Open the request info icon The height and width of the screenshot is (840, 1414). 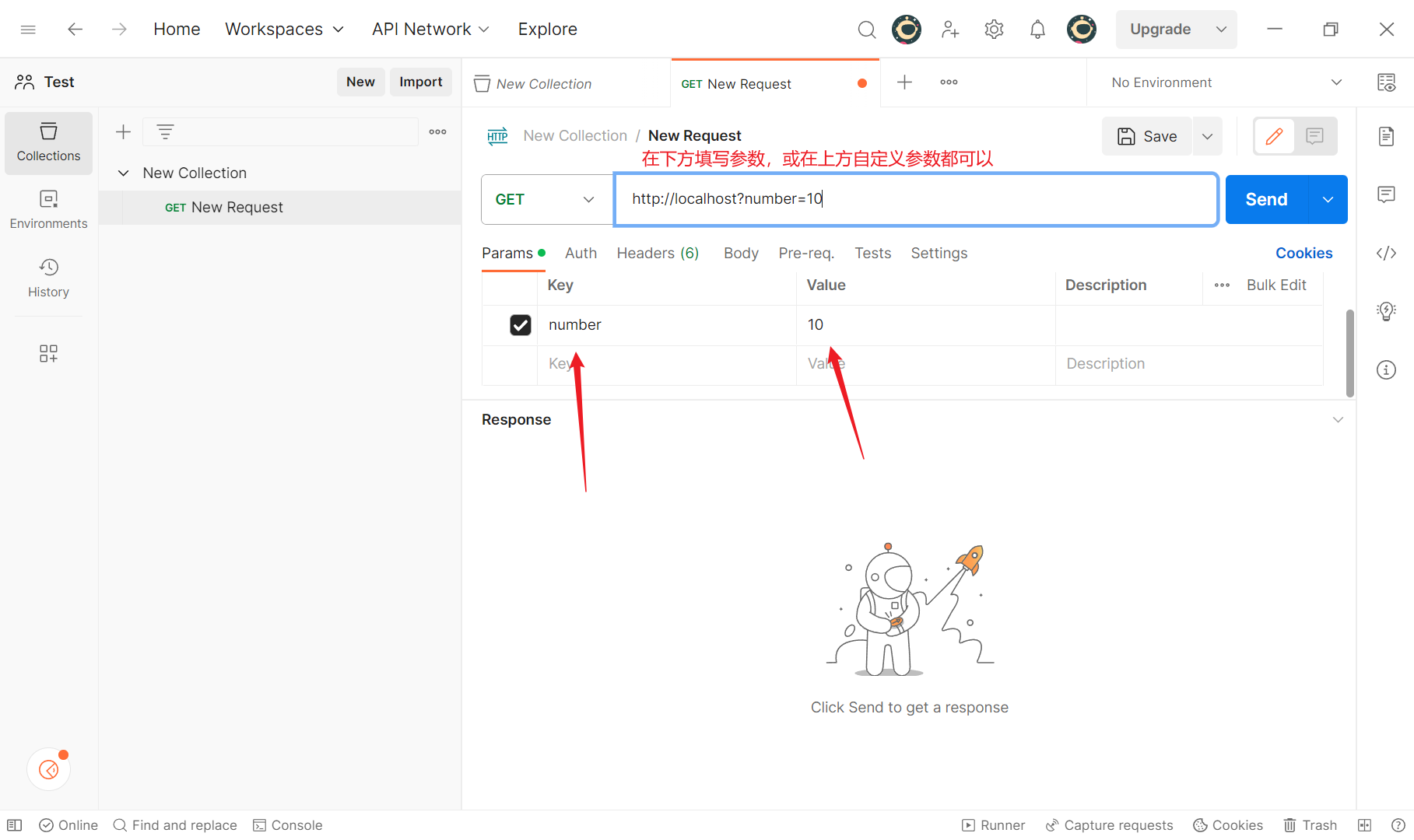(1386, 369)
